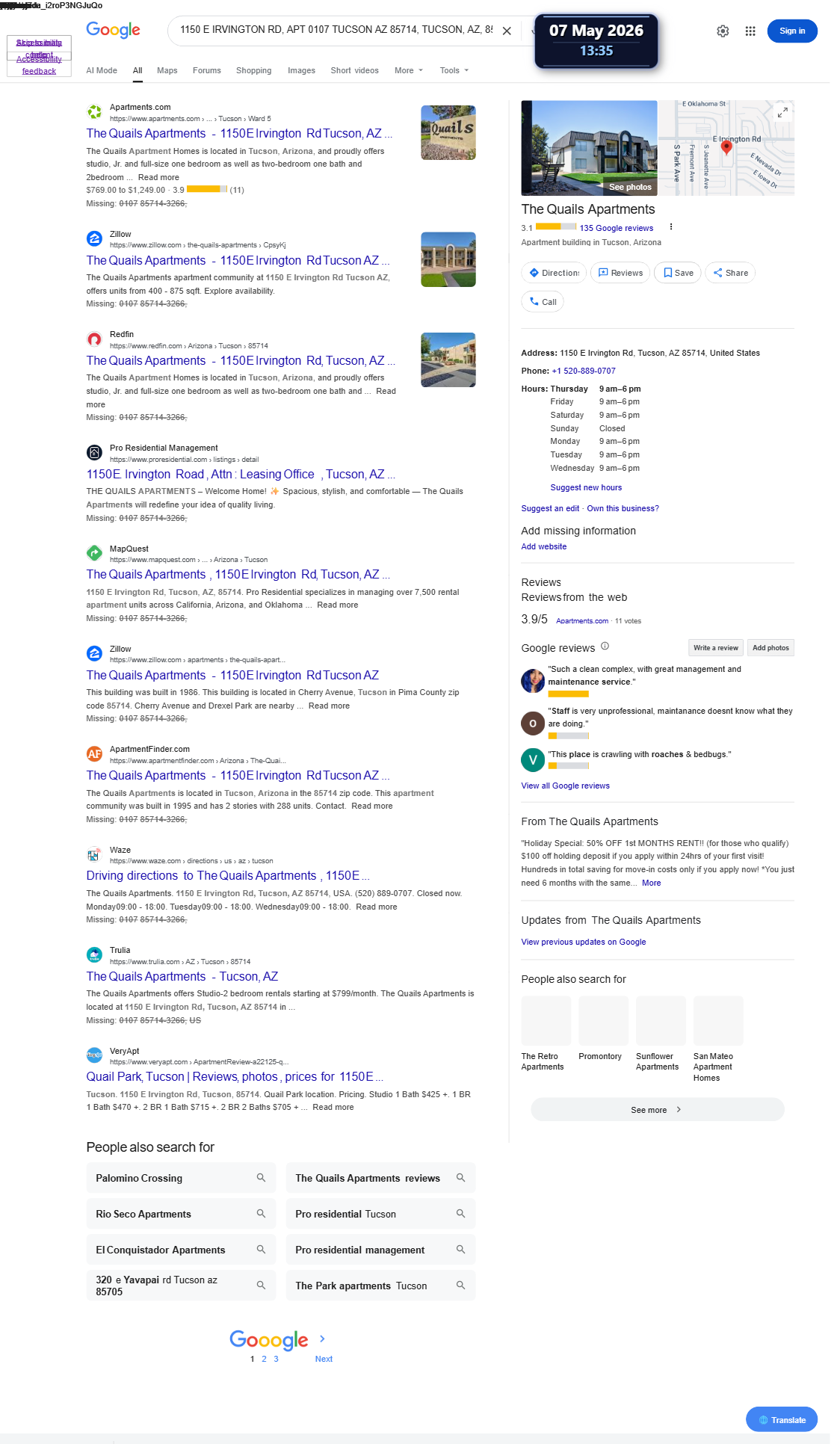Image resolution: width=840 pixels, height=1444 pixels.
Task: Click the Sign in button
Action: pos(792,31)
